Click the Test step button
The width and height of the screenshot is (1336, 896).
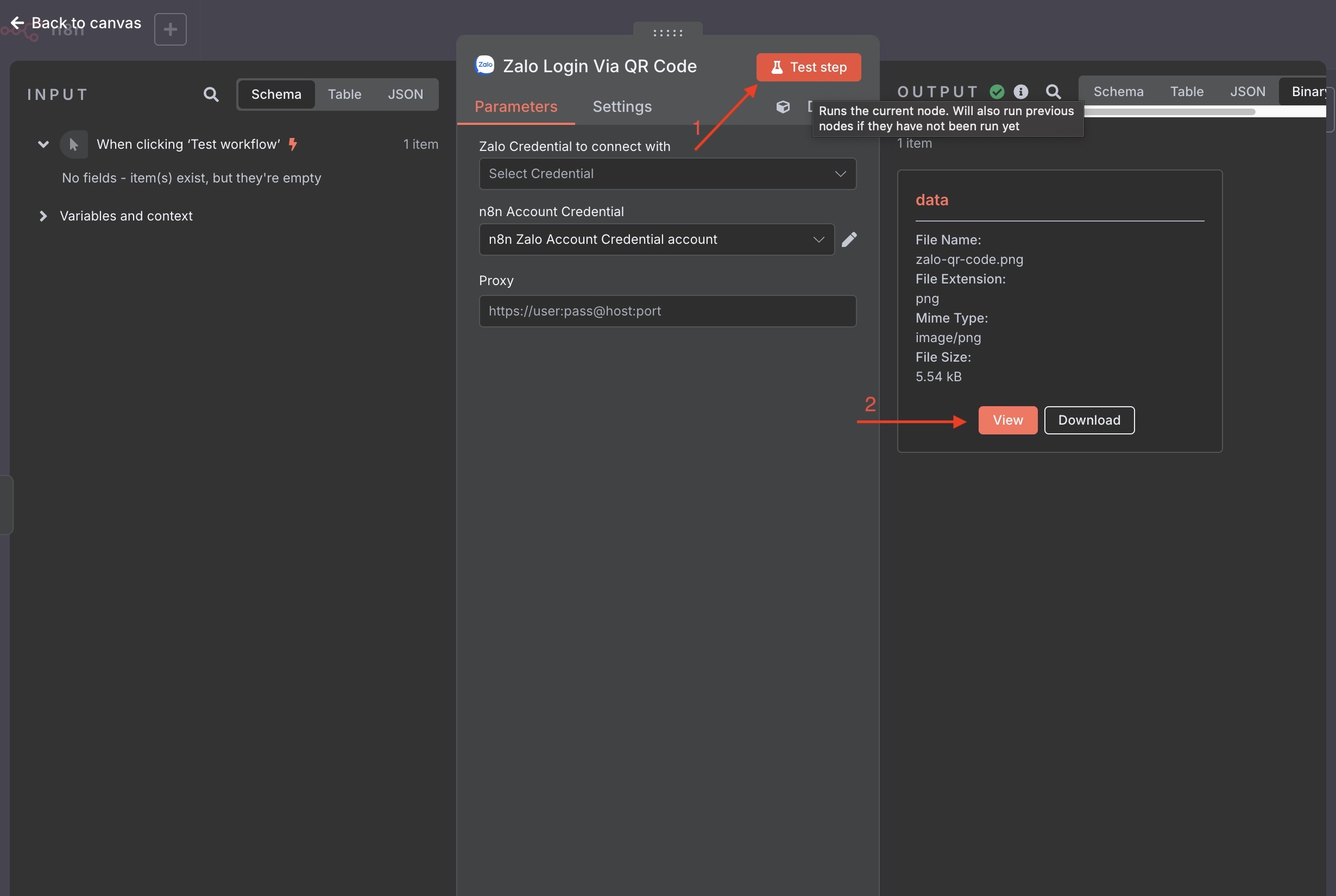point(809,67)
